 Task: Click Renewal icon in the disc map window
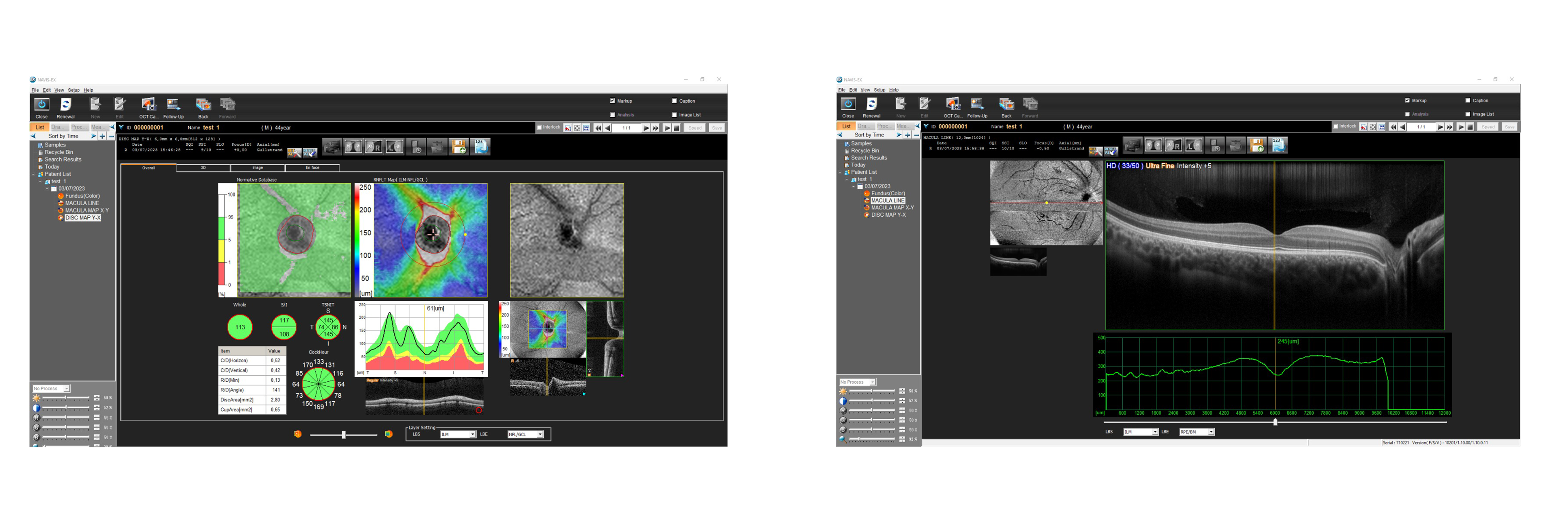pyautogui.click(x=65, y=105)
